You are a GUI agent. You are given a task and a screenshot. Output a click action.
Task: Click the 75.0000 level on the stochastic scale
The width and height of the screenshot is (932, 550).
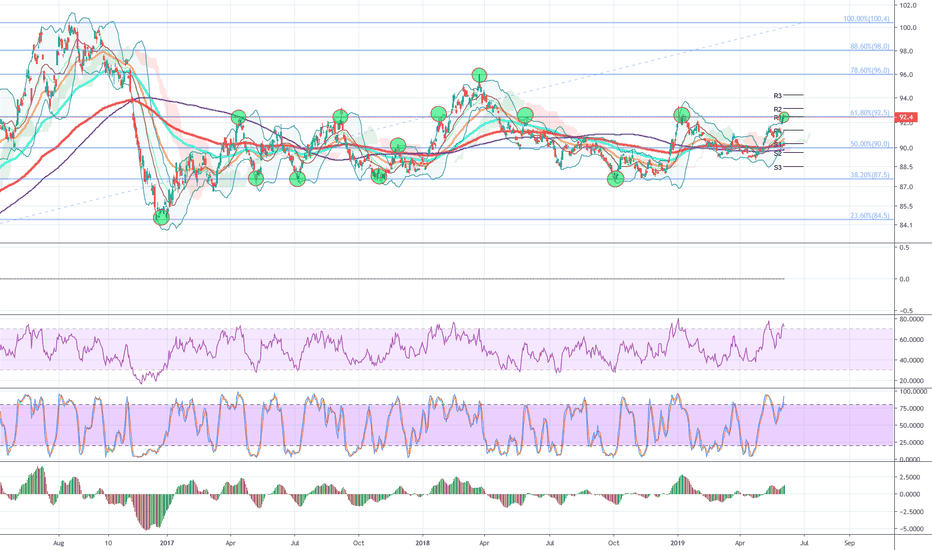(911, 408)
